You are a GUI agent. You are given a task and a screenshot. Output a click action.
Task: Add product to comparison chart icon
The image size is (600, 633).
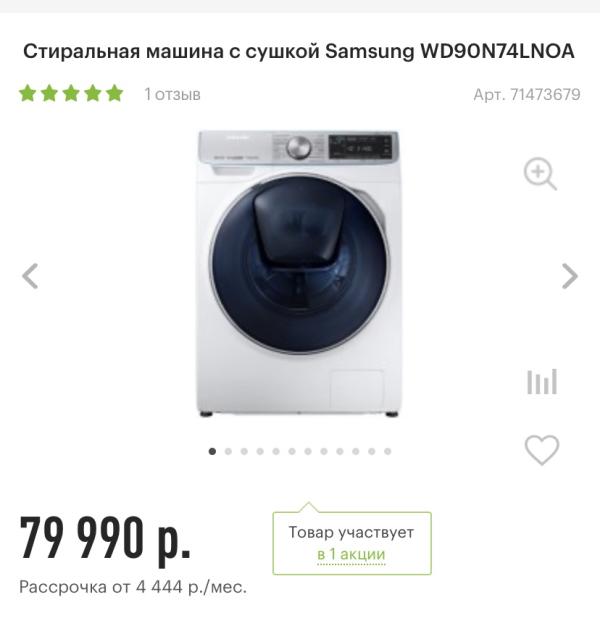click(542, 381)
